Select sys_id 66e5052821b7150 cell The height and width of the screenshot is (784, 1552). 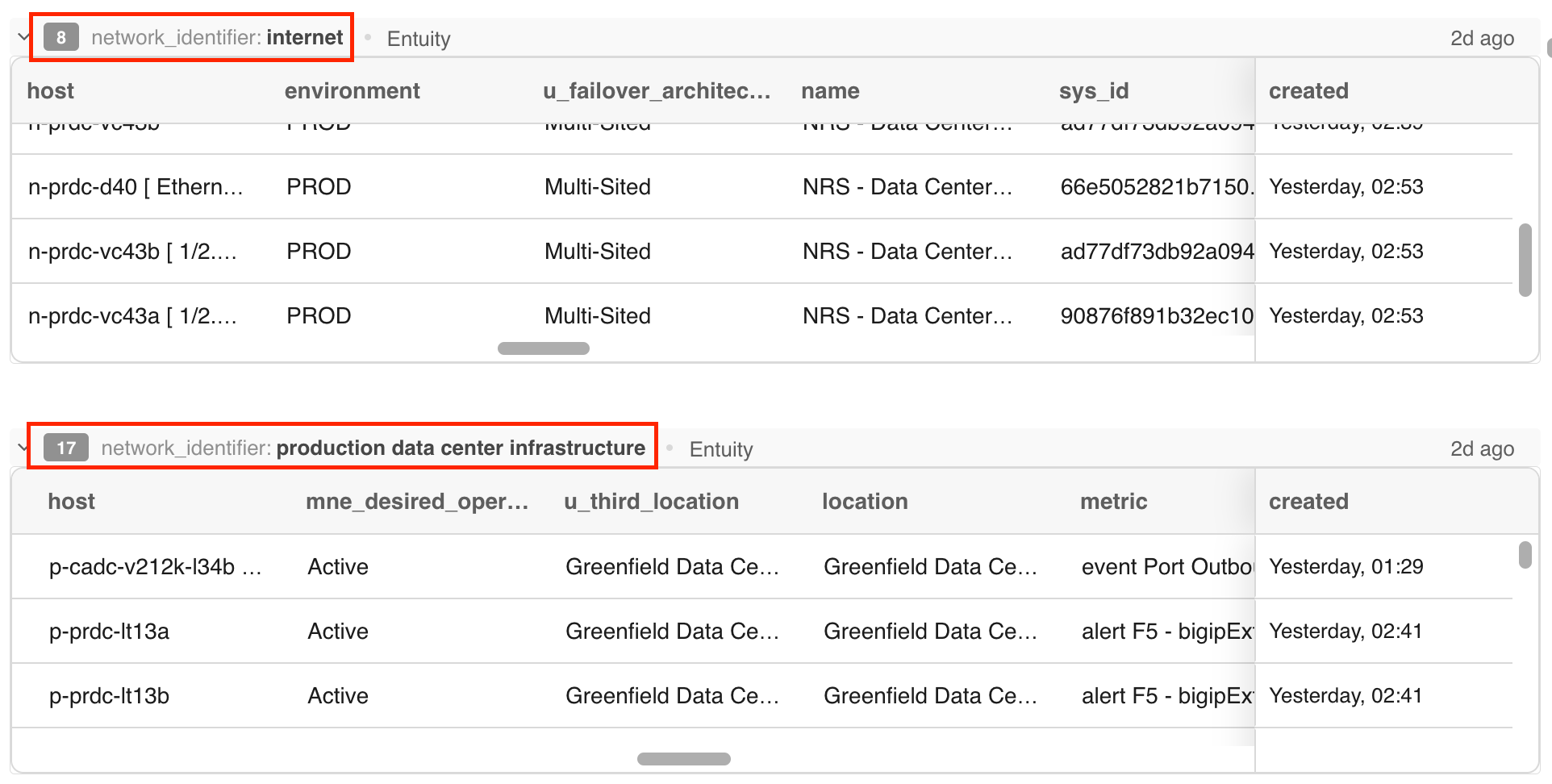[1157, 187]
